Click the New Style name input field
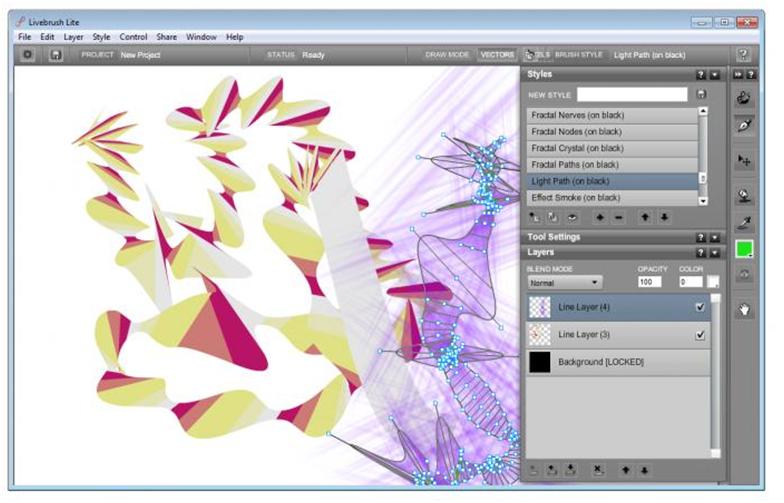Screen dimensions: 784x503 tap(632, 94)
